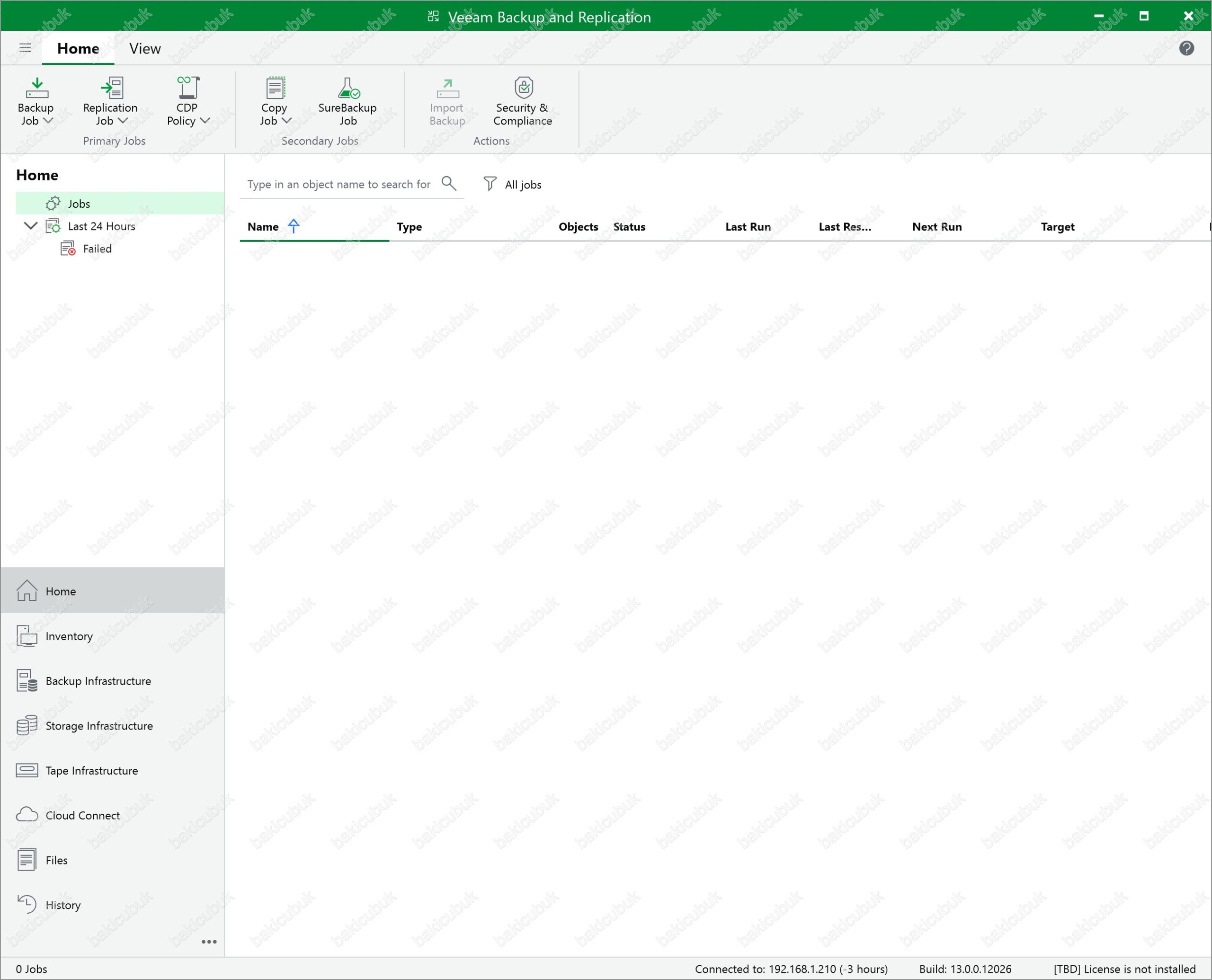Sort by the Target column header
The image size is (1212, 980).
point(1057,226)
